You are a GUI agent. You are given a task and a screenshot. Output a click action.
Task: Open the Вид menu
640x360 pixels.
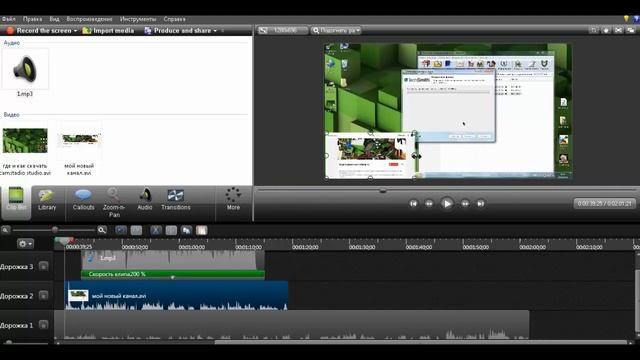(x=54, y=19)
